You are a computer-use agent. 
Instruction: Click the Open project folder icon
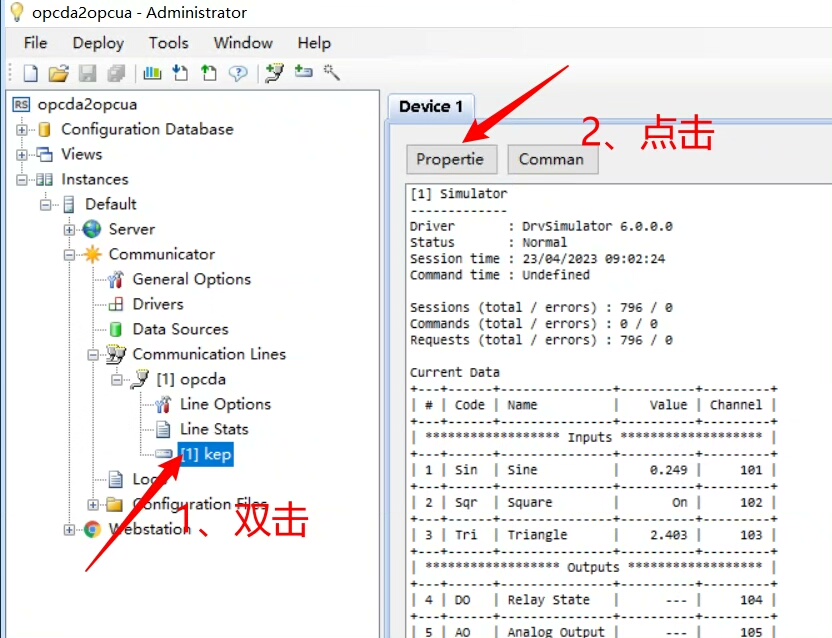[59, 73]
